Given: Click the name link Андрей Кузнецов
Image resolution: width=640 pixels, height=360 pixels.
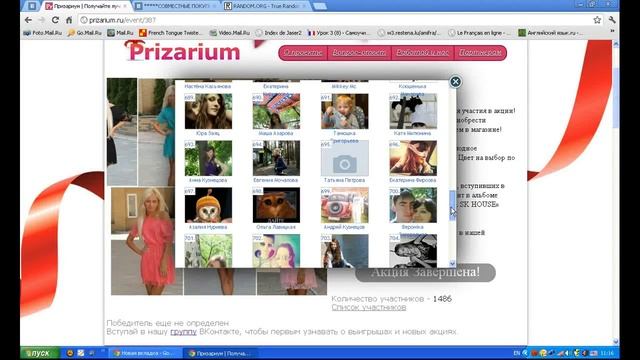Looking at the screenshot, I should (344, 227).
